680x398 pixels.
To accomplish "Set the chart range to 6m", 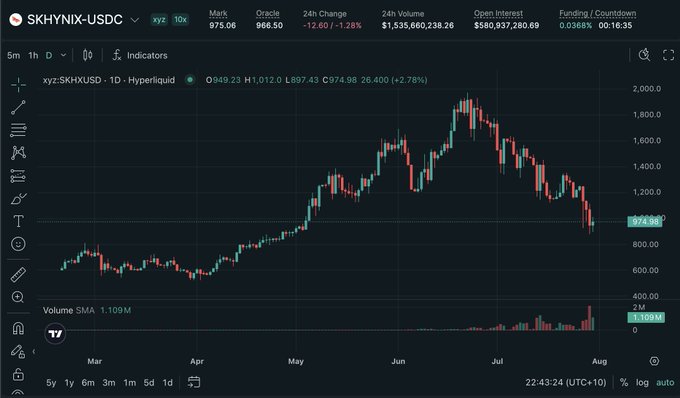I will coord(88,382).
